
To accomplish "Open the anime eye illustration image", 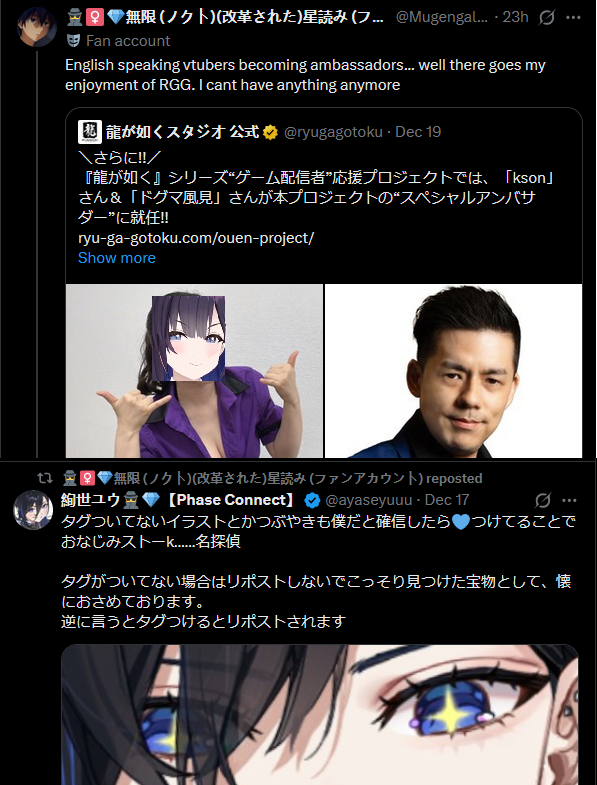I will coord(320,715).
